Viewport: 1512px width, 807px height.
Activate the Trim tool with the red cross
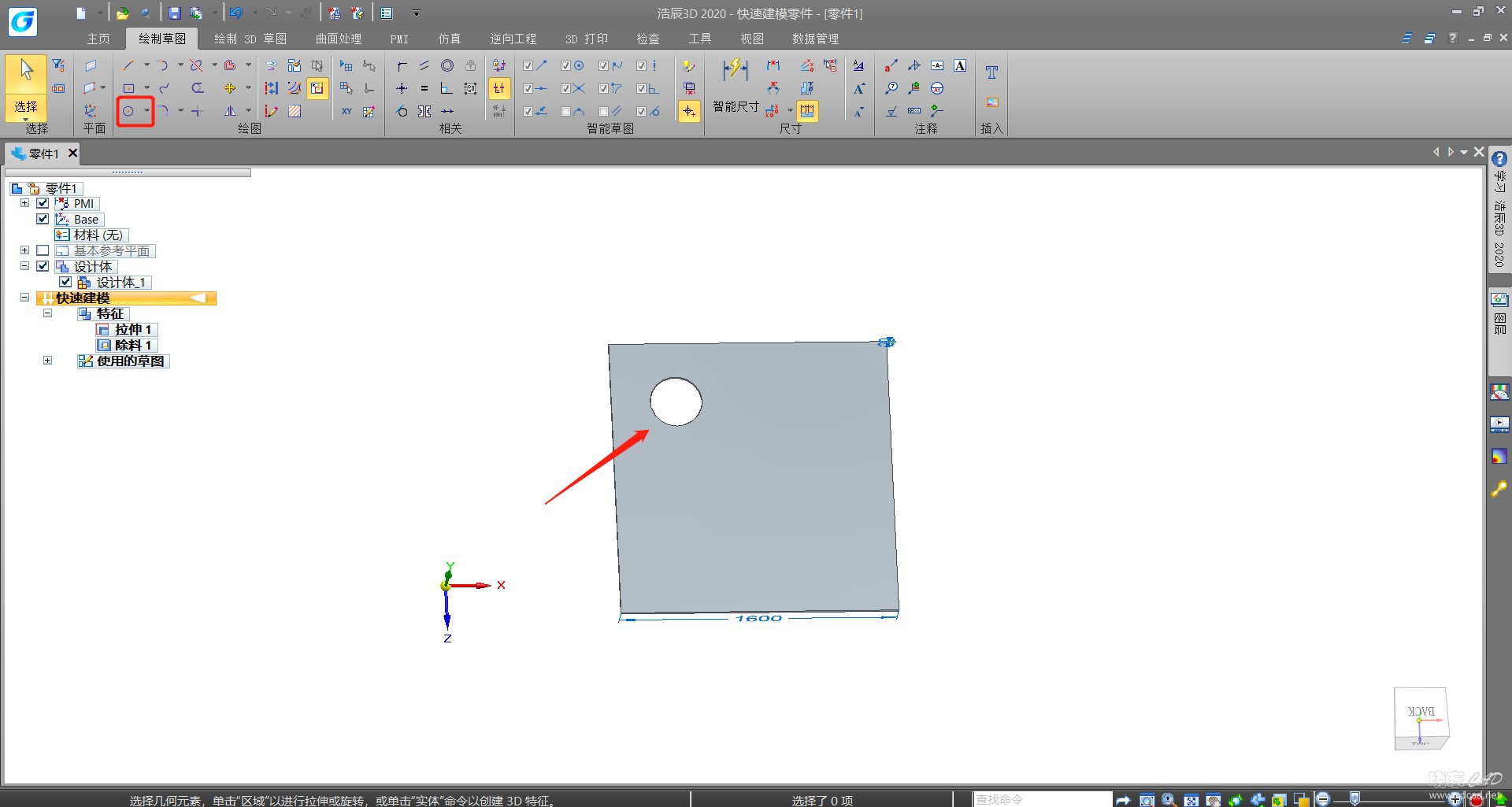[x=197, y=66]
